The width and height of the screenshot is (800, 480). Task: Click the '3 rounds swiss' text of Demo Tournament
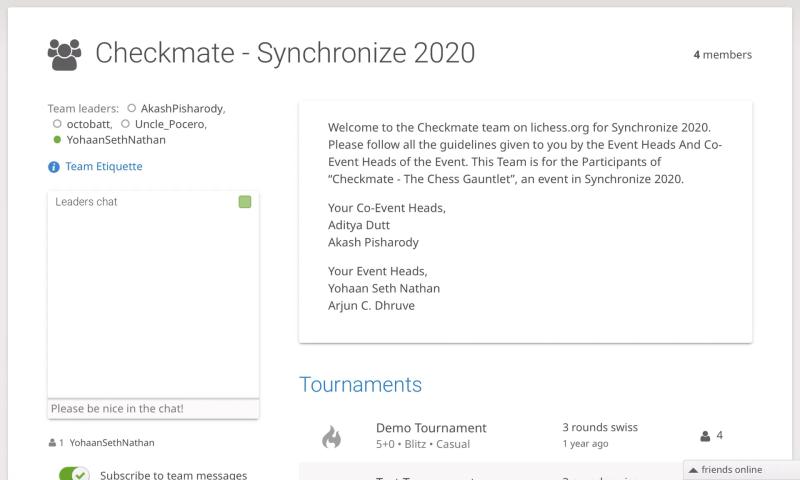[x=600, y=427]
